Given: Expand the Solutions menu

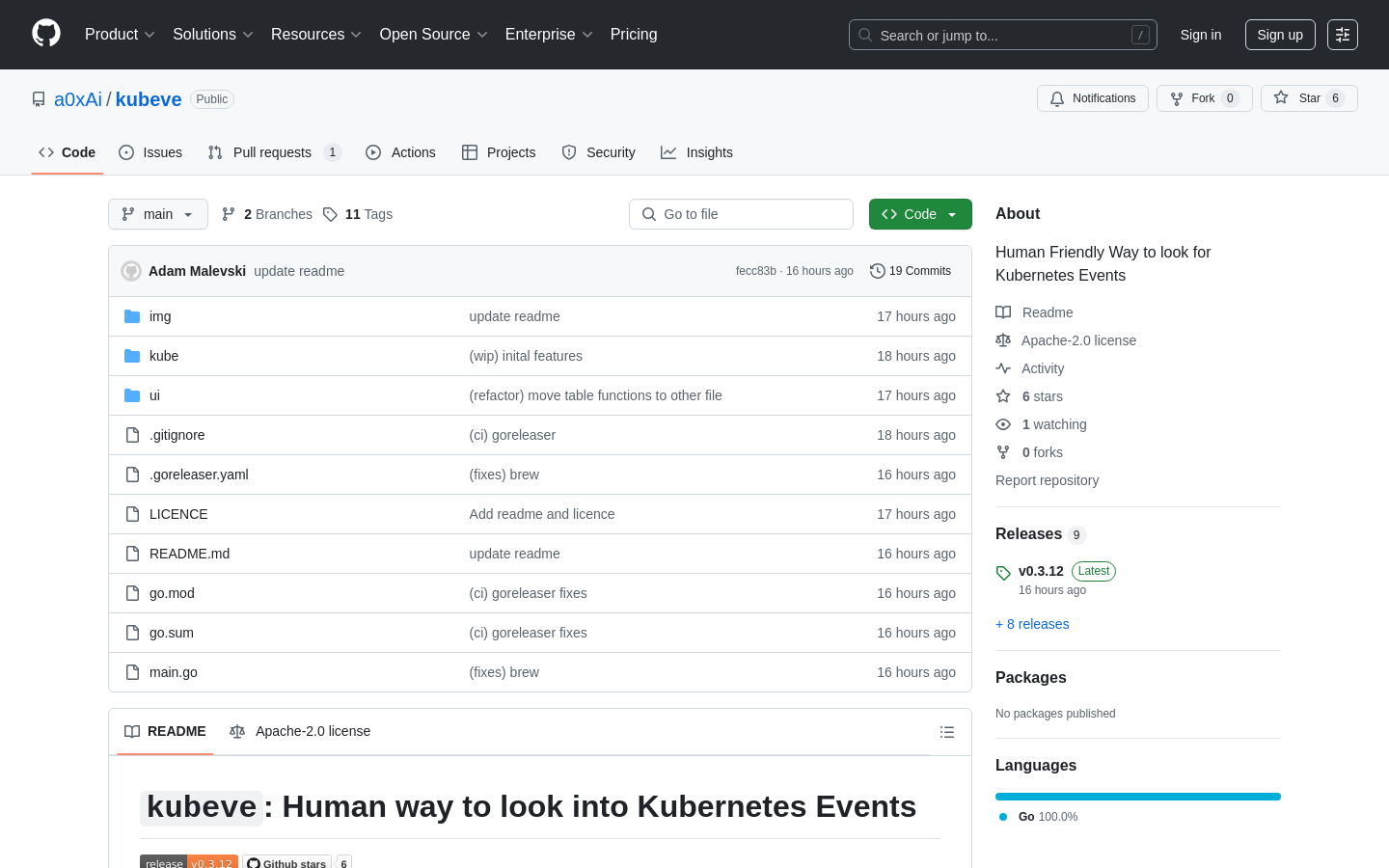Looking at the screenshot, I should tap(213, 35).
